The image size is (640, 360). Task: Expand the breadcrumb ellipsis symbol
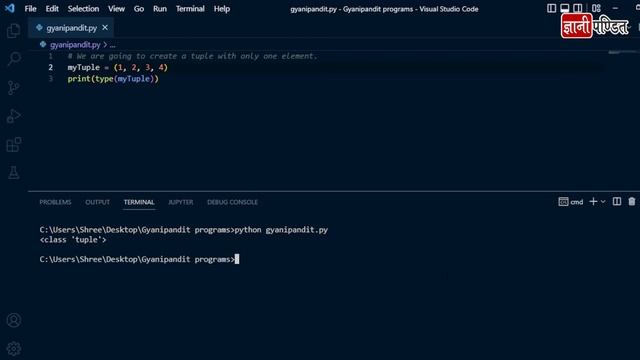tap(113, 45)
